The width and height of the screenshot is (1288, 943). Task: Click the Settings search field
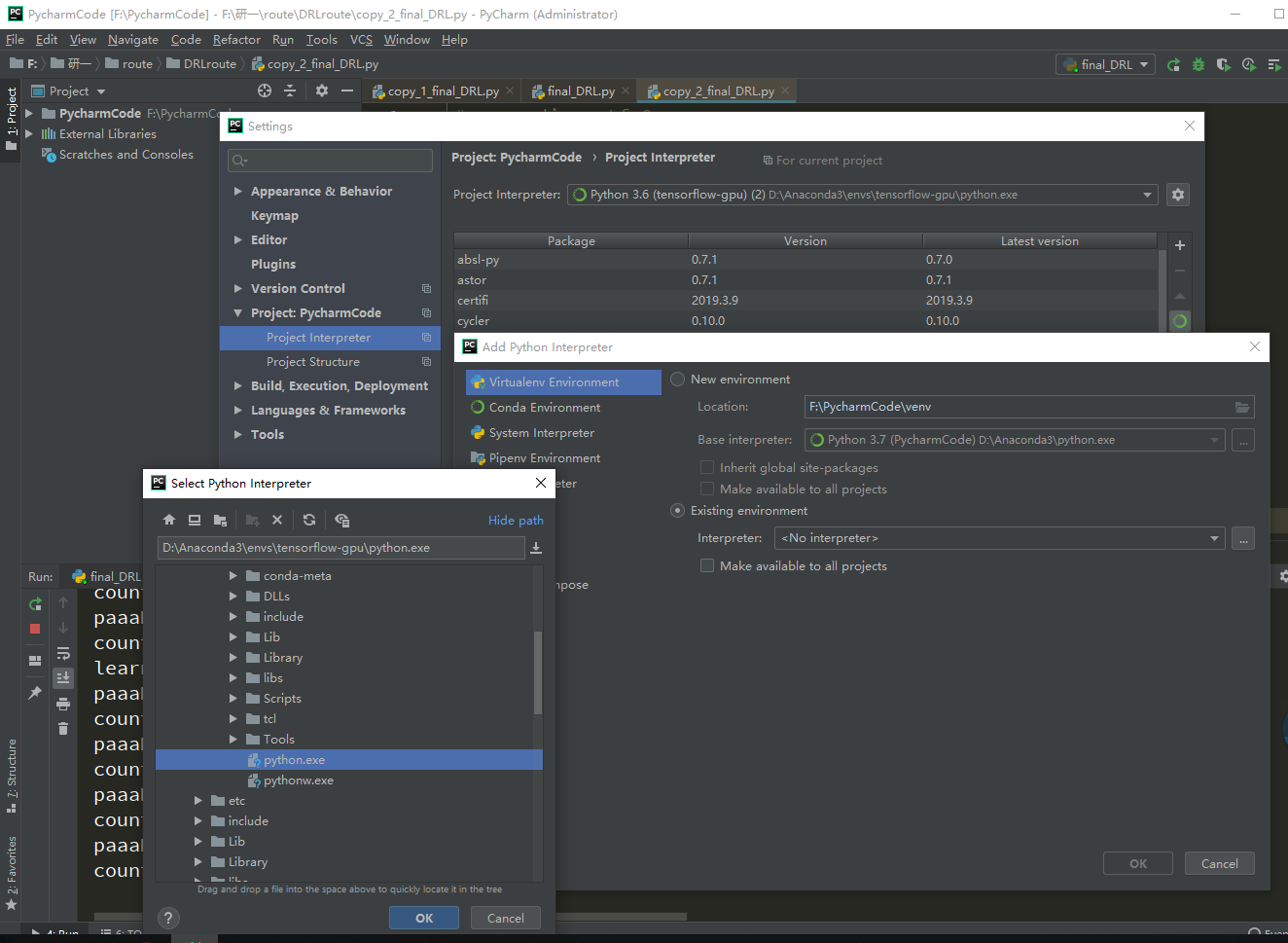[331, 161]
